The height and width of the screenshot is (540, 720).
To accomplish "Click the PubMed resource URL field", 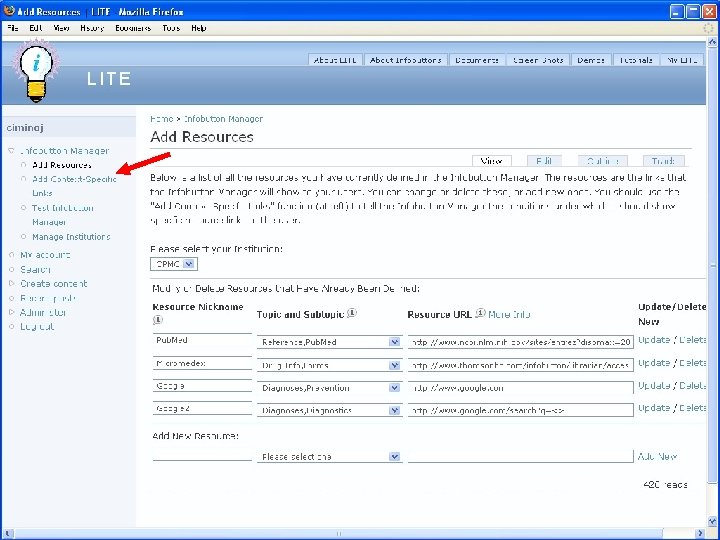I will [521, 342].
